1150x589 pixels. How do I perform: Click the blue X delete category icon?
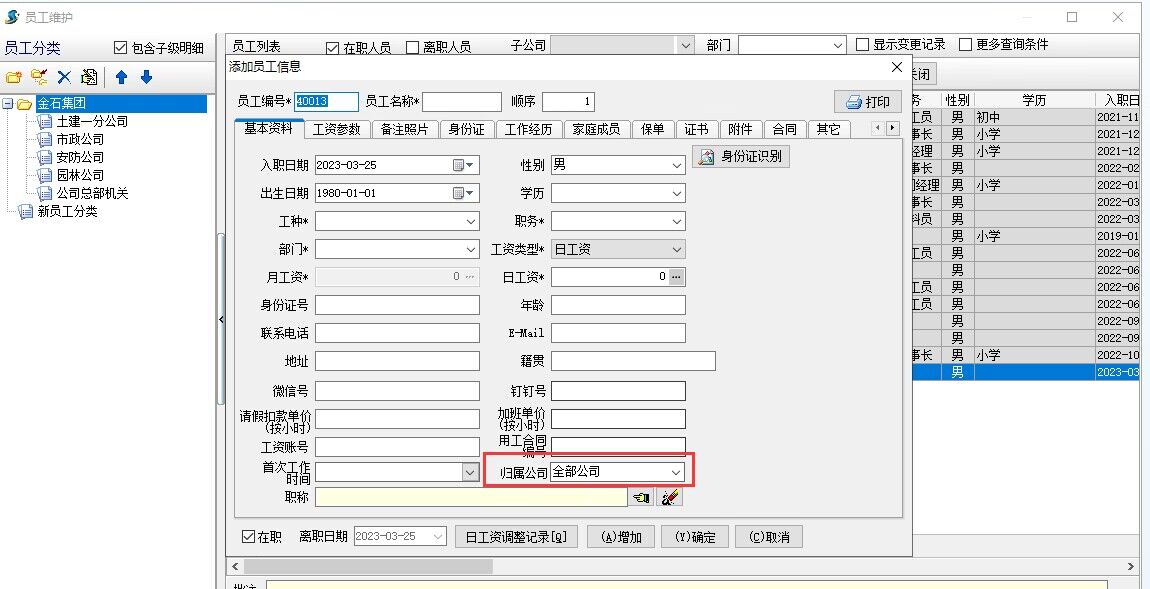(x=64, y=77)
